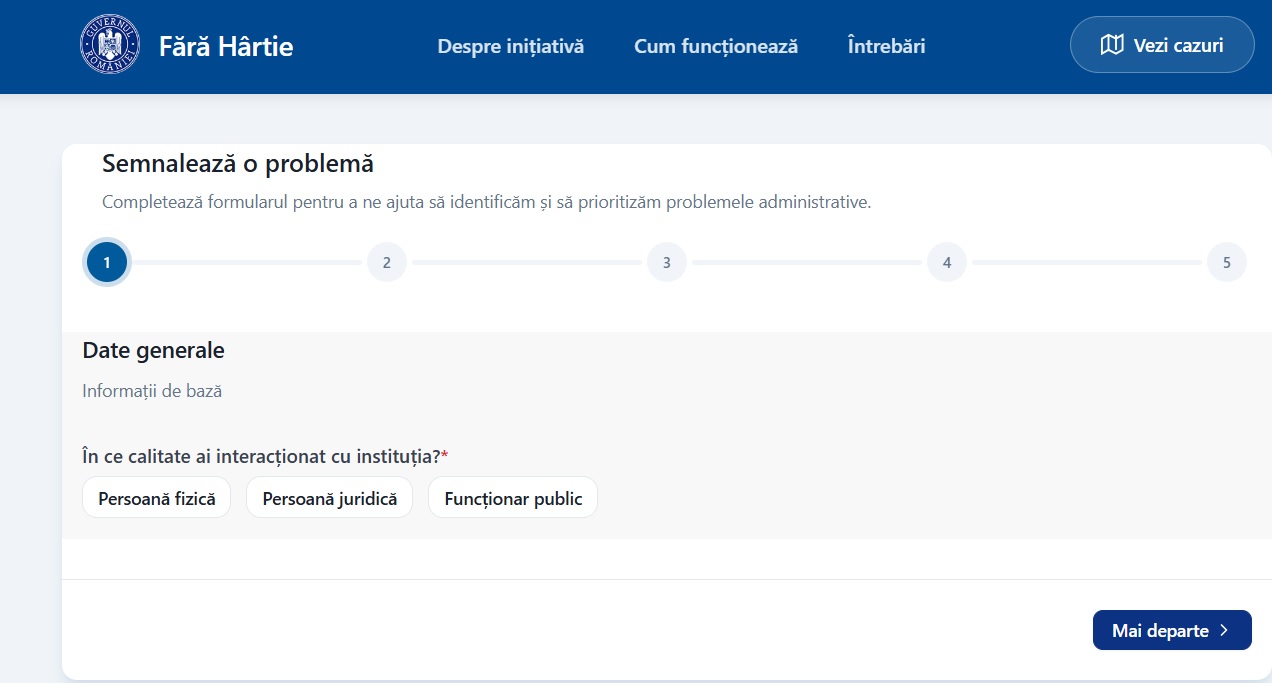
Task: Click the right chevron inside Mai departe
Action: click(x=1224, y=631)
